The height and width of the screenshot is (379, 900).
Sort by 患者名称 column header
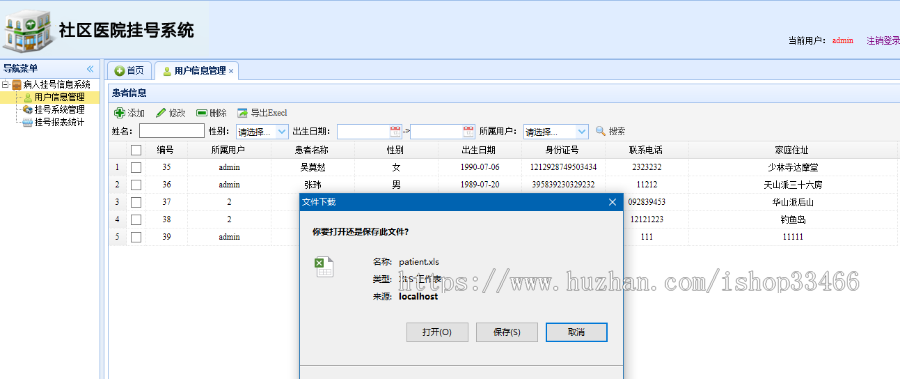(x=312, y=150)
